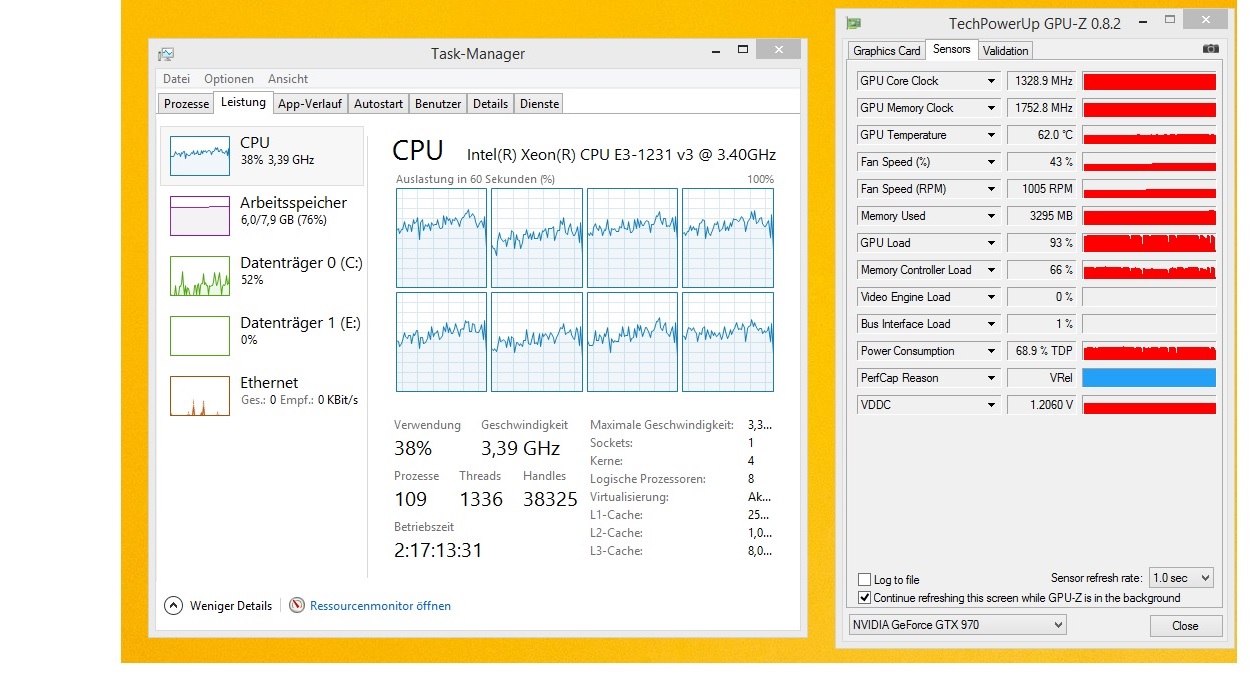The image size is (1259, 674).
Task: Open the Datei menu
Action: (x=176, y=79)
